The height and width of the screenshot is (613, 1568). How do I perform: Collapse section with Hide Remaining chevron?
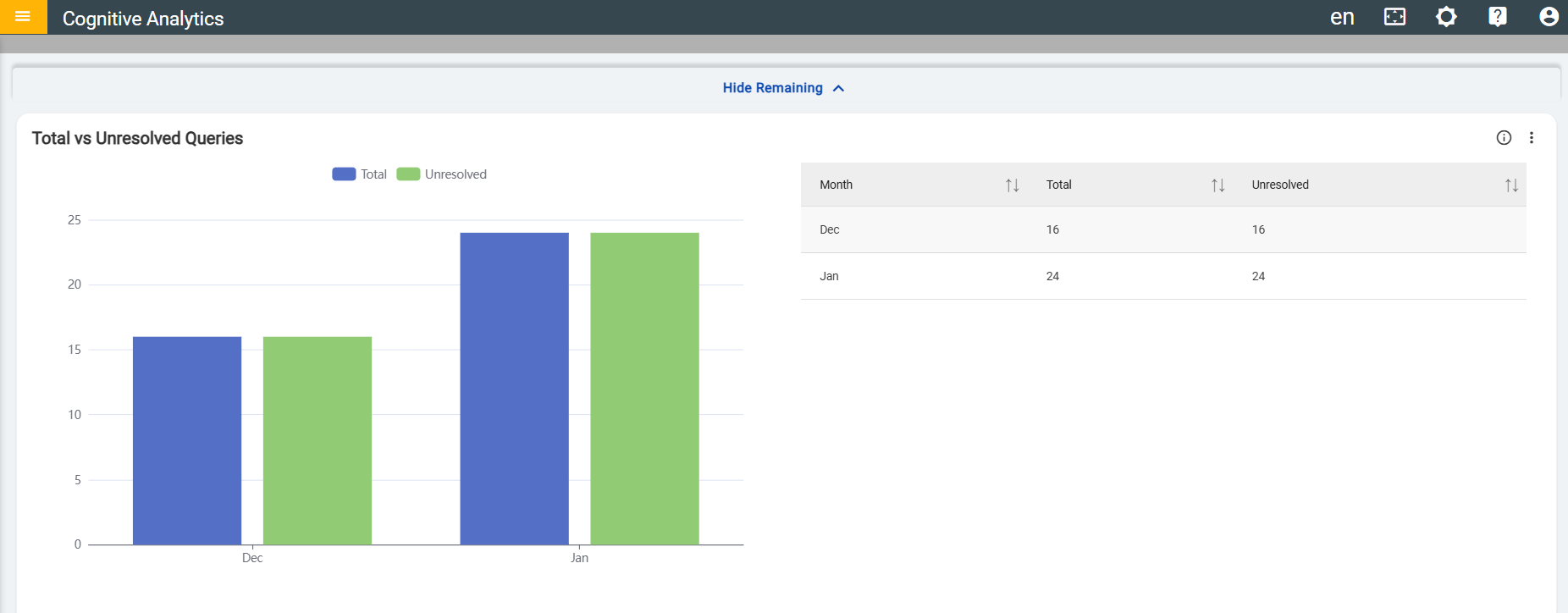pos(838,88)
